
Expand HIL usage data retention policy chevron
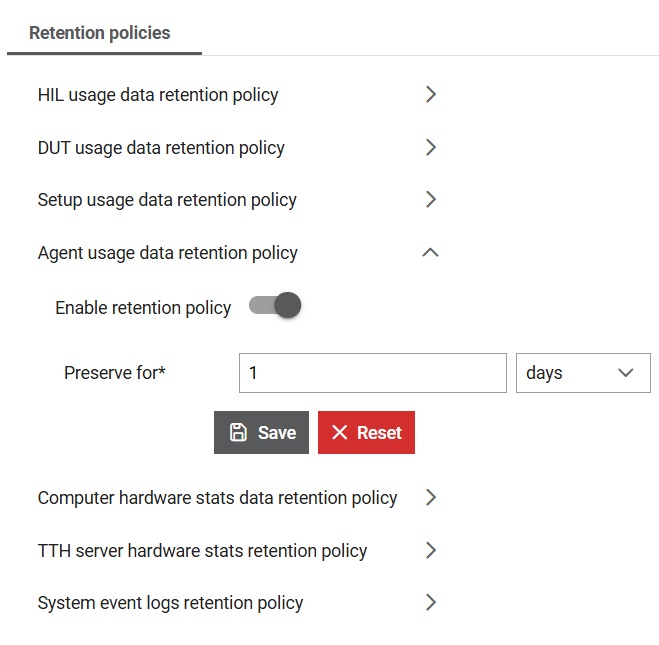click(x=430, y=94)
